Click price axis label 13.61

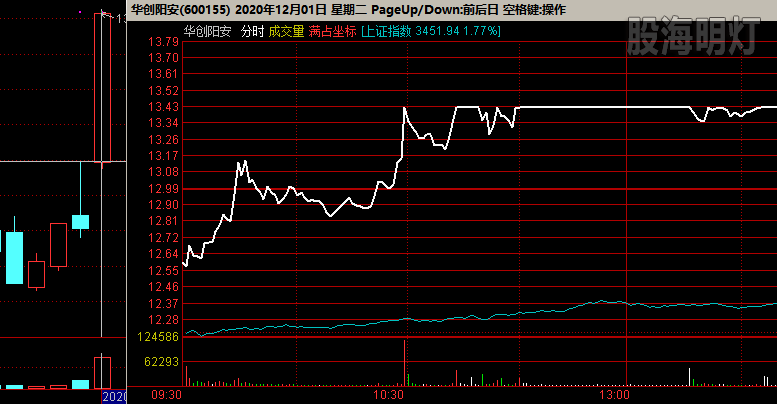click(x=164, y=74)
